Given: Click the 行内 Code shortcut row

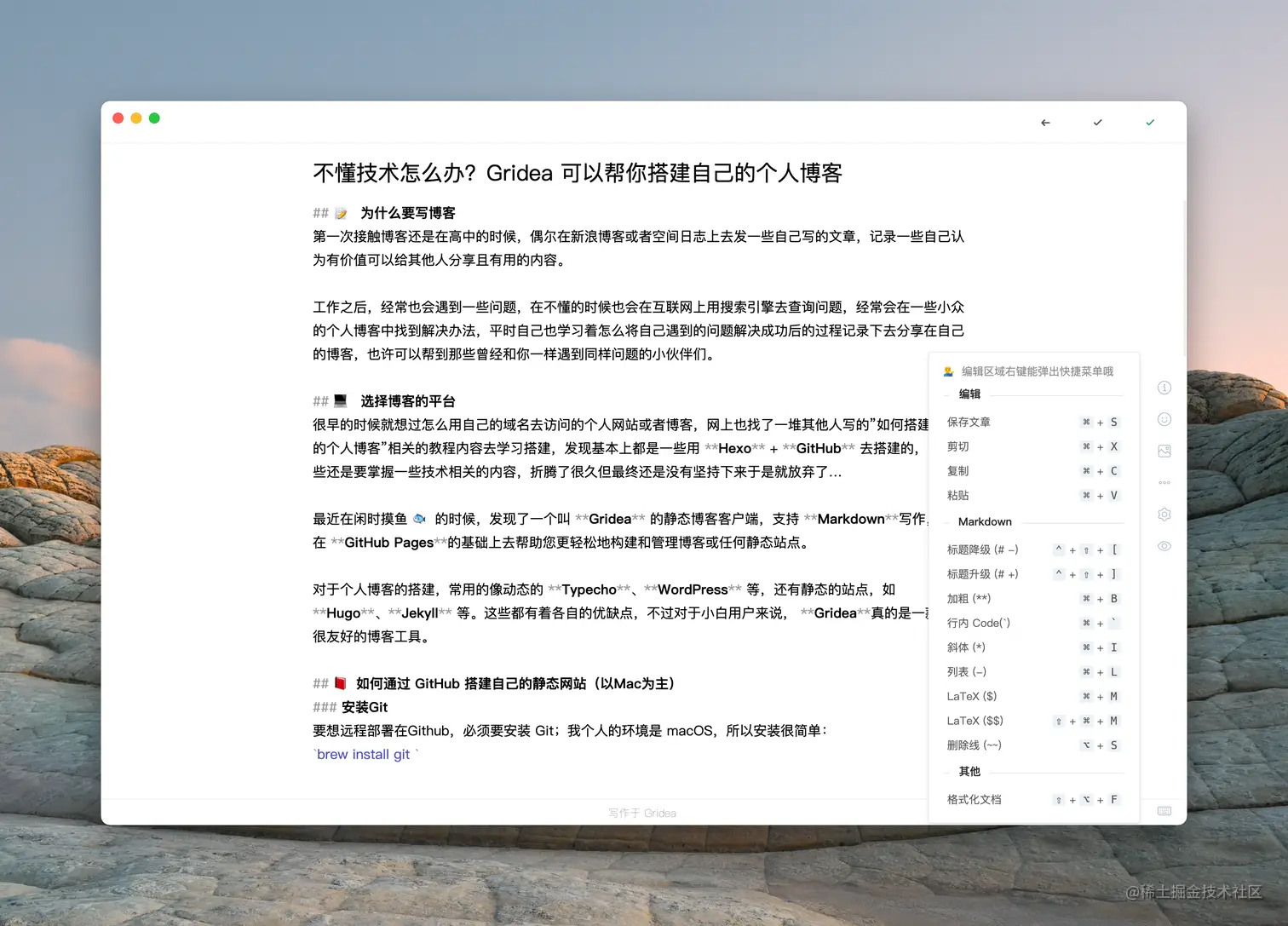Looking at the screenshot, I should [x=1033, y=623].
